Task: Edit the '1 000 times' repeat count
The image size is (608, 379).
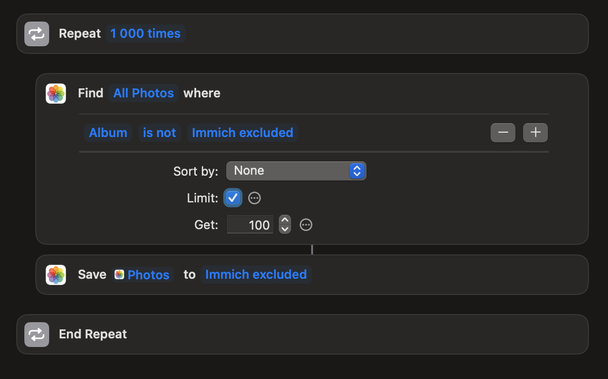Action: point(145,33)
